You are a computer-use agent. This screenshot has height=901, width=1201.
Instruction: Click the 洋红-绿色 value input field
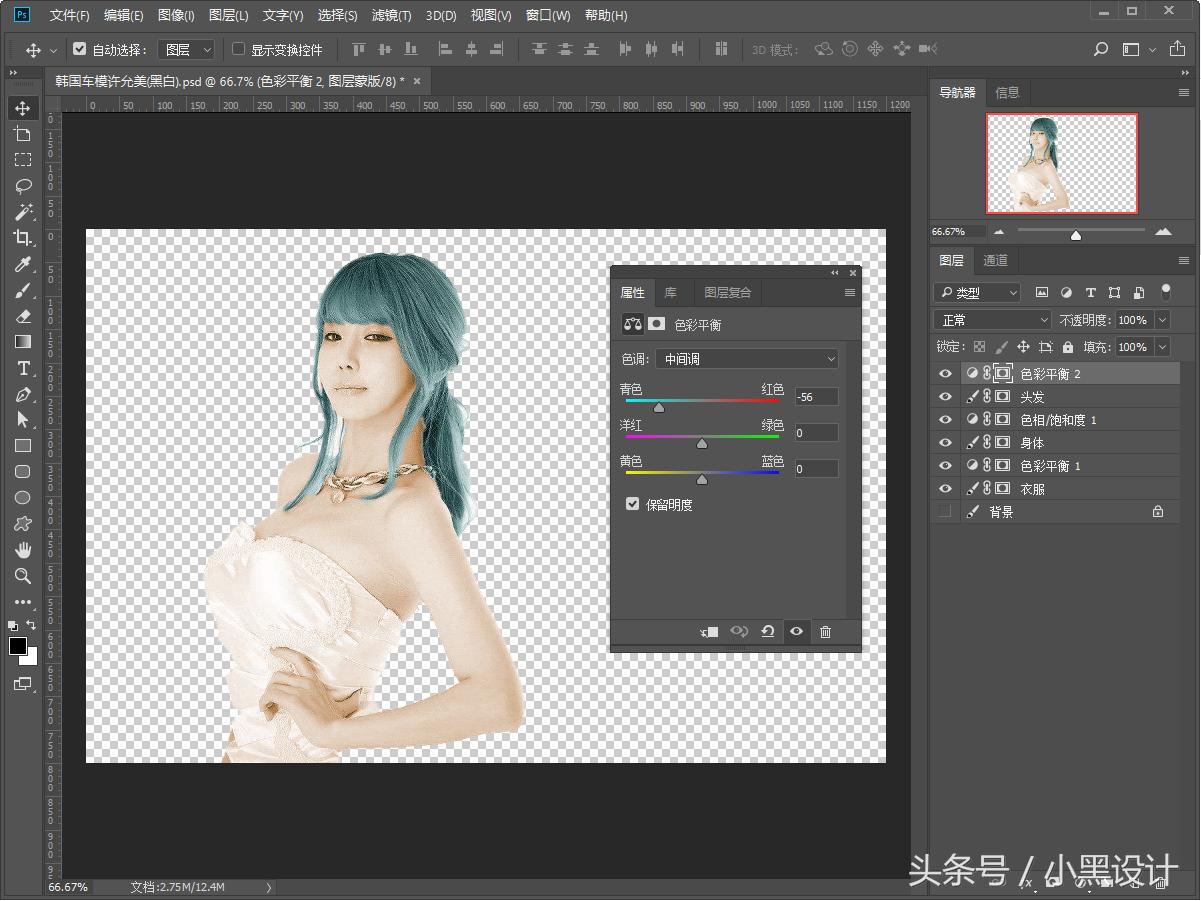[x=816, y=433]
